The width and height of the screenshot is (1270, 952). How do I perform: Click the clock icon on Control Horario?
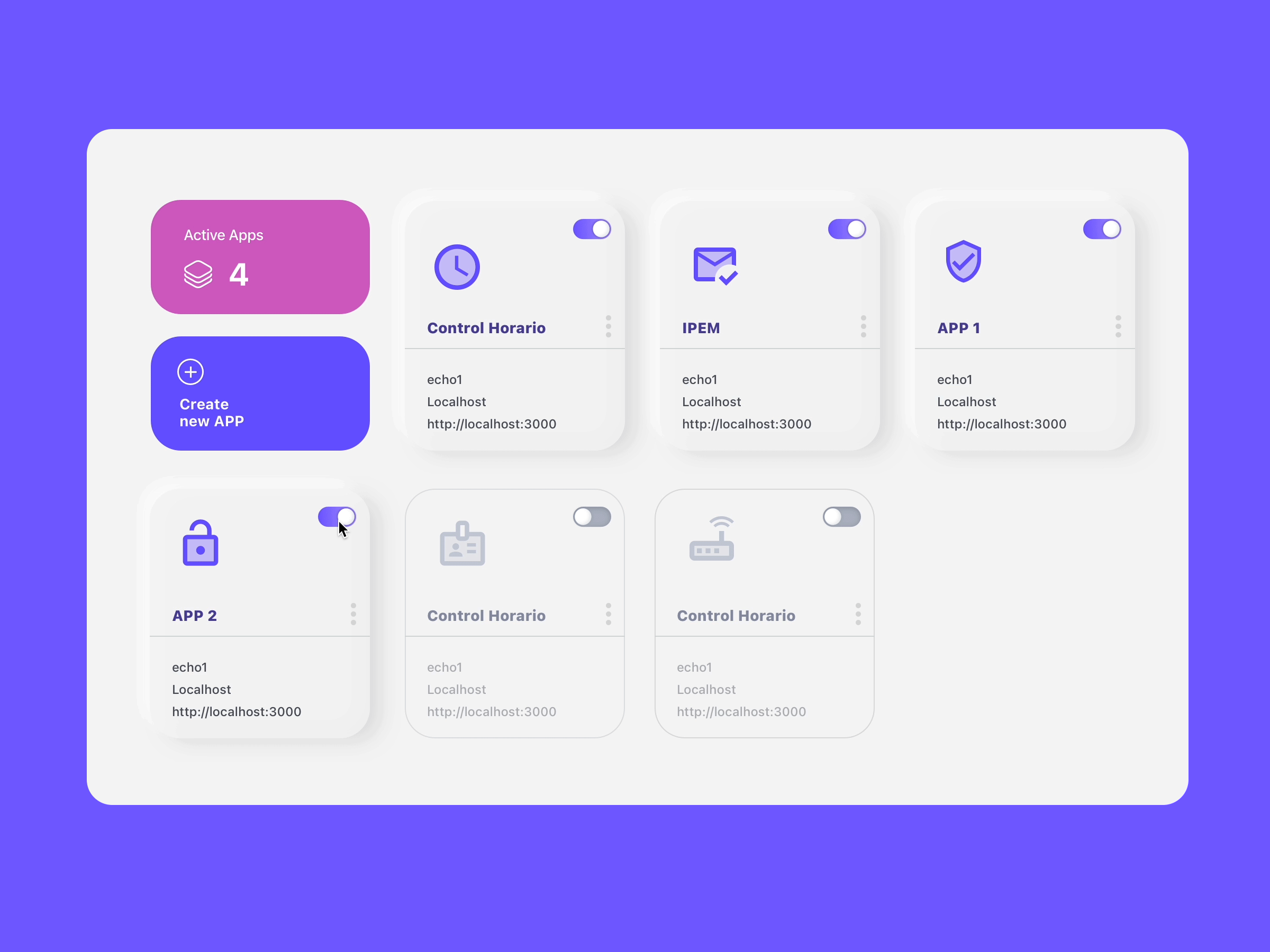458,267
